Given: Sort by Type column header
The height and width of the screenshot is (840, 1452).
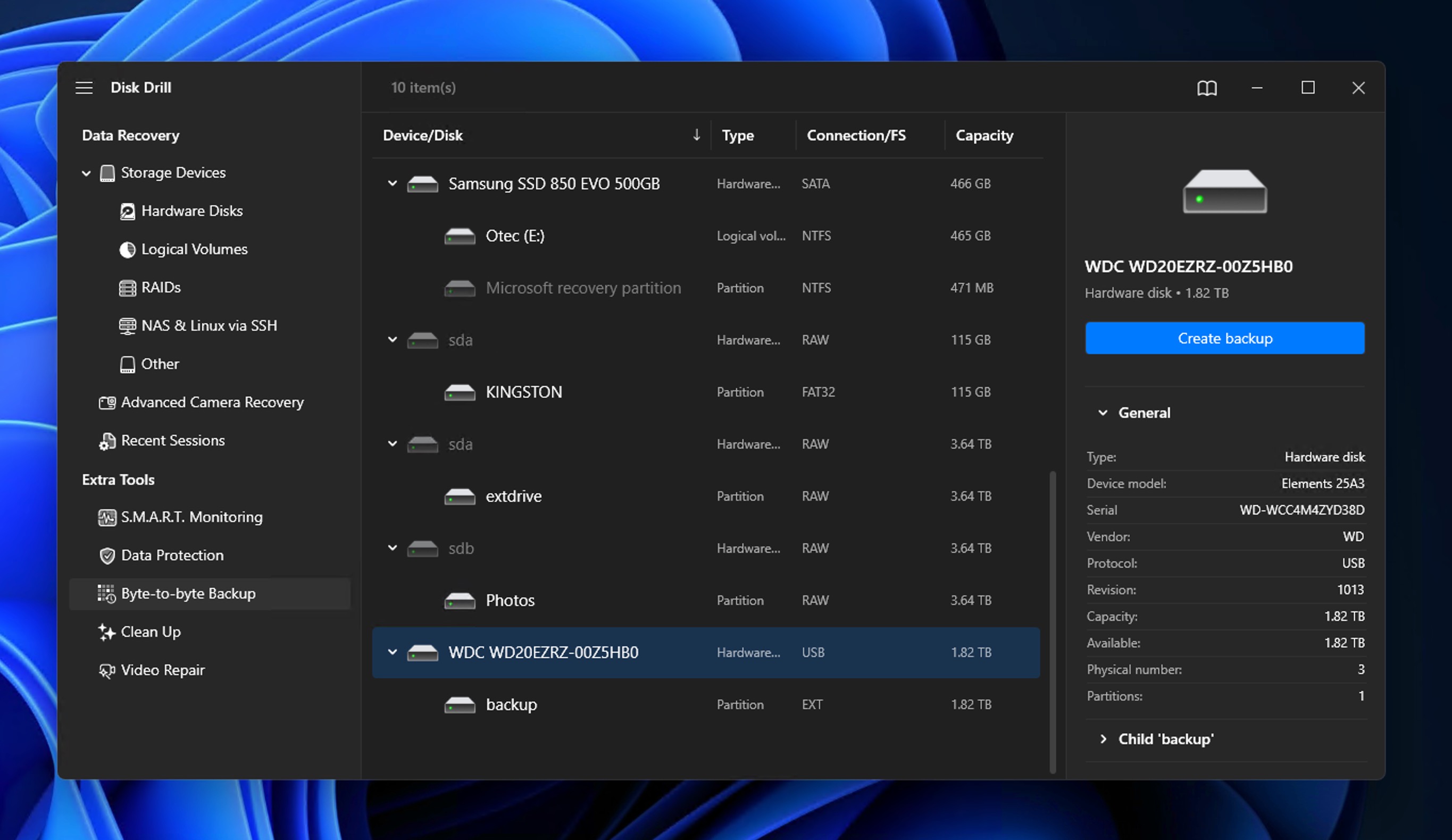Looking at the screenshot, I should 738,136.
